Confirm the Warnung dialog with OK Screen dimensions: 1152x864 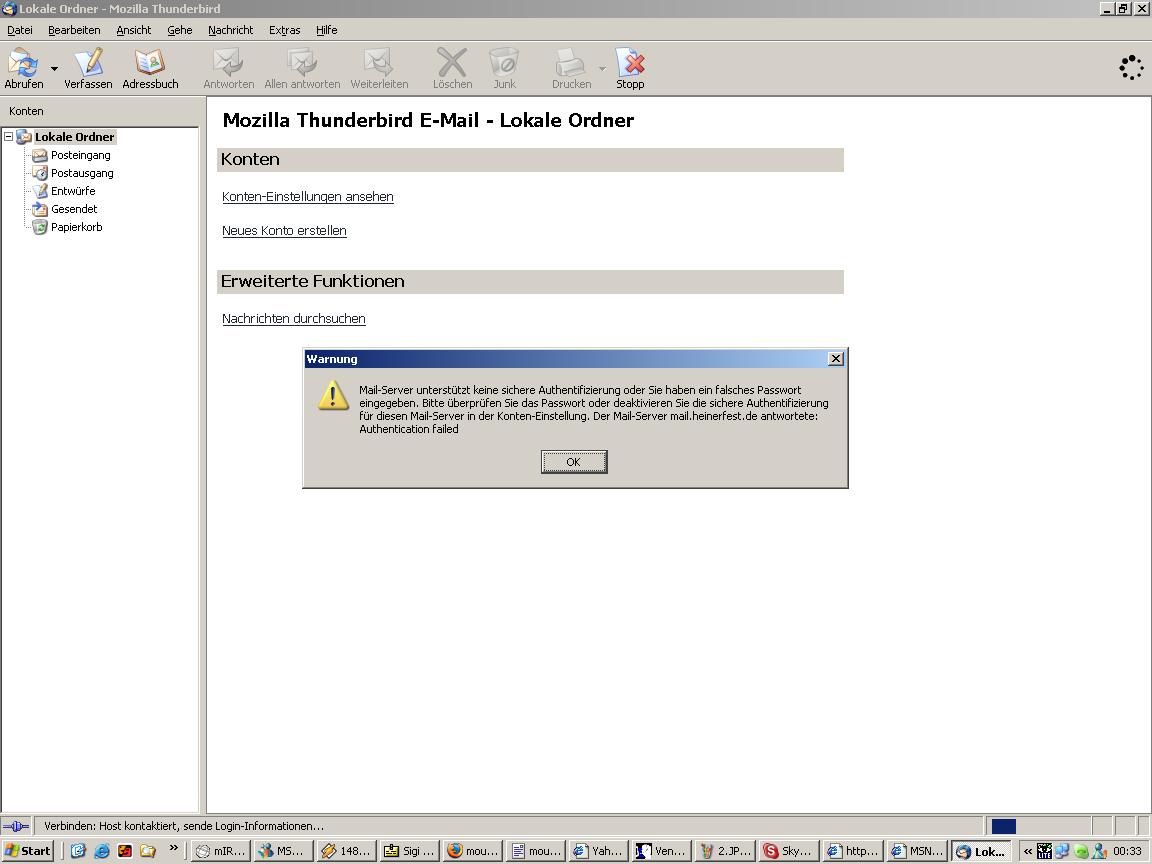tap(574, 462)
